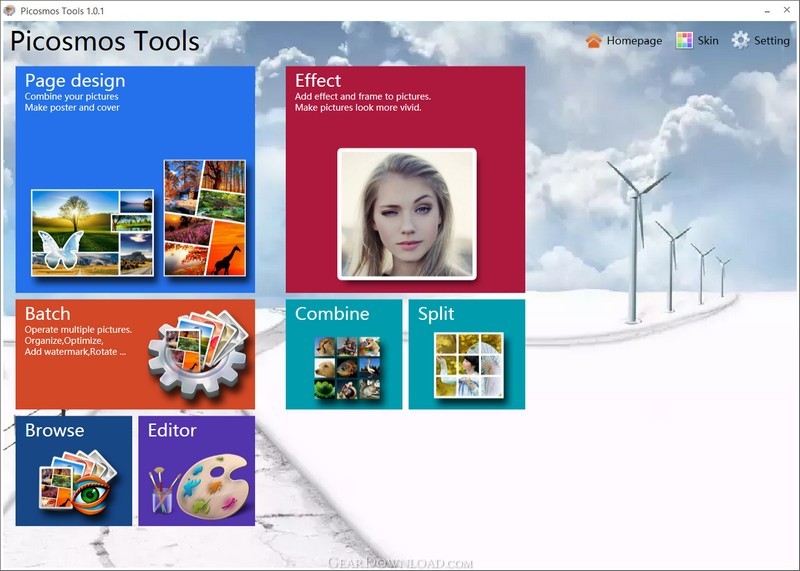Click the gear with photos Batch icon
Image resolution: width=800 pixels, height=571 pixels.
point(198,354)
